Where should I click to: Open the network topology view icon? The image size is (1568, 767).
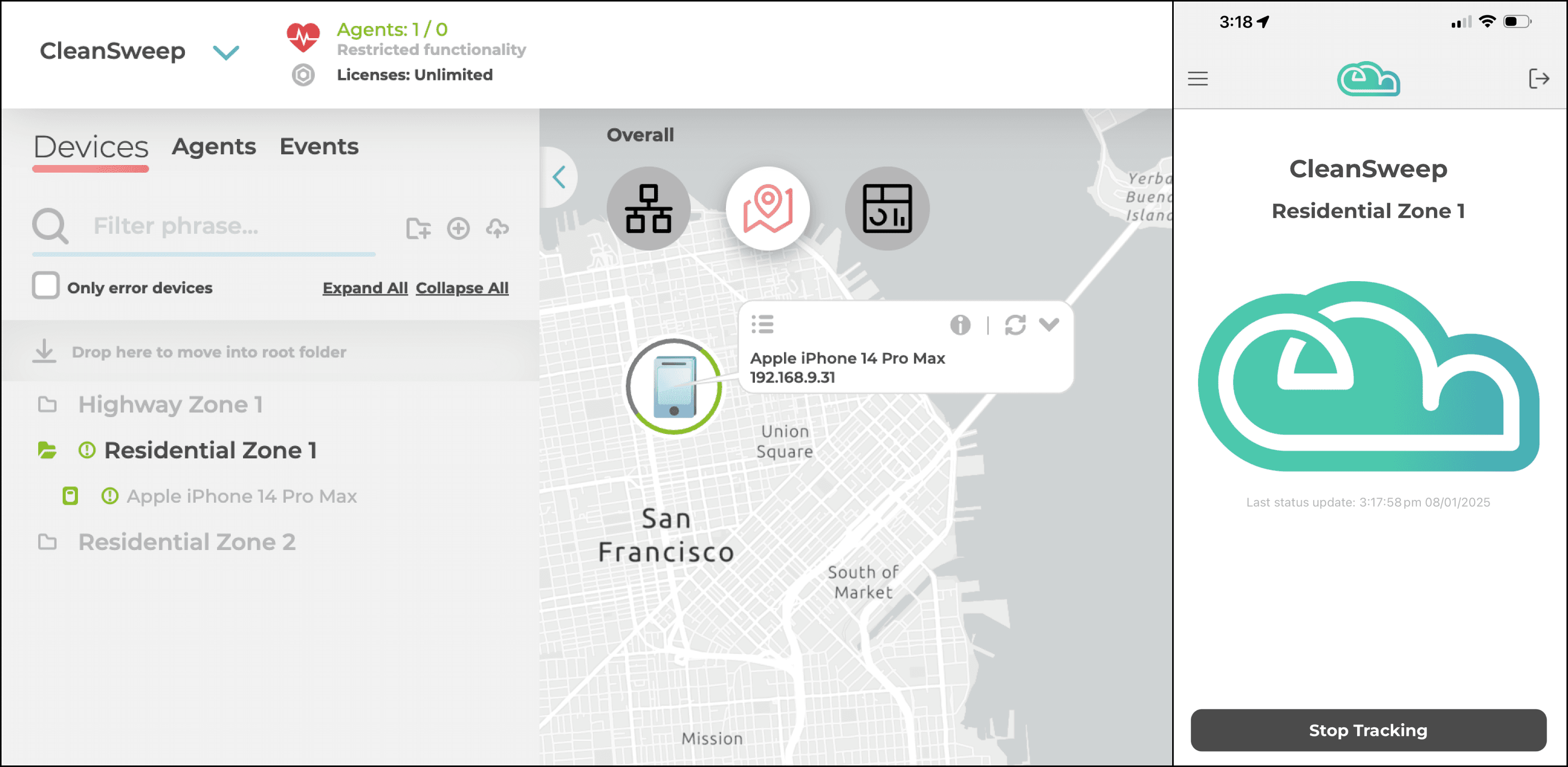[648, 209]
